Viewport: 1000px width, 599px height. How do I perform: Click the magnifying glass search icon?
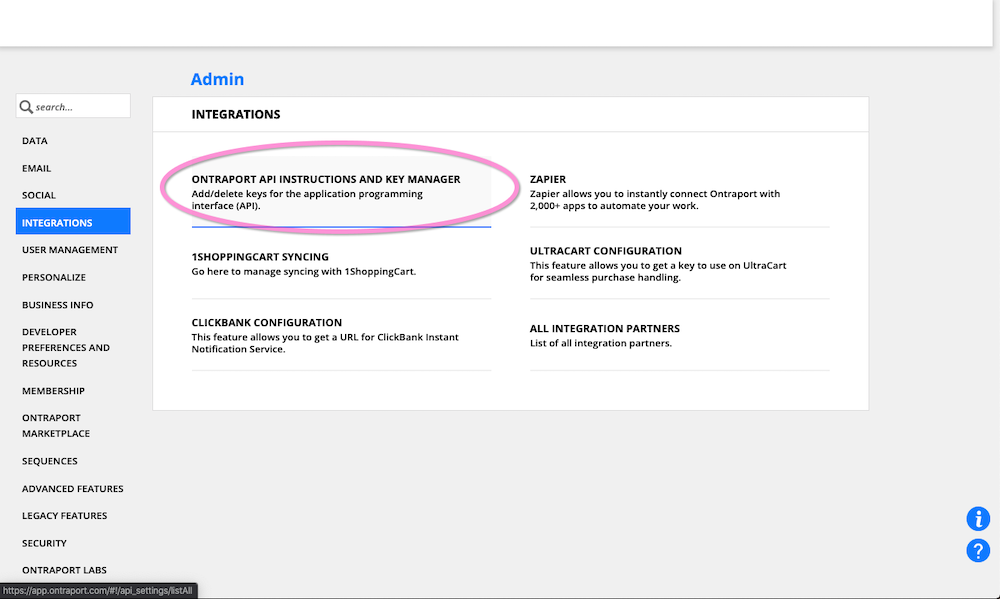[x=26, y=107]
